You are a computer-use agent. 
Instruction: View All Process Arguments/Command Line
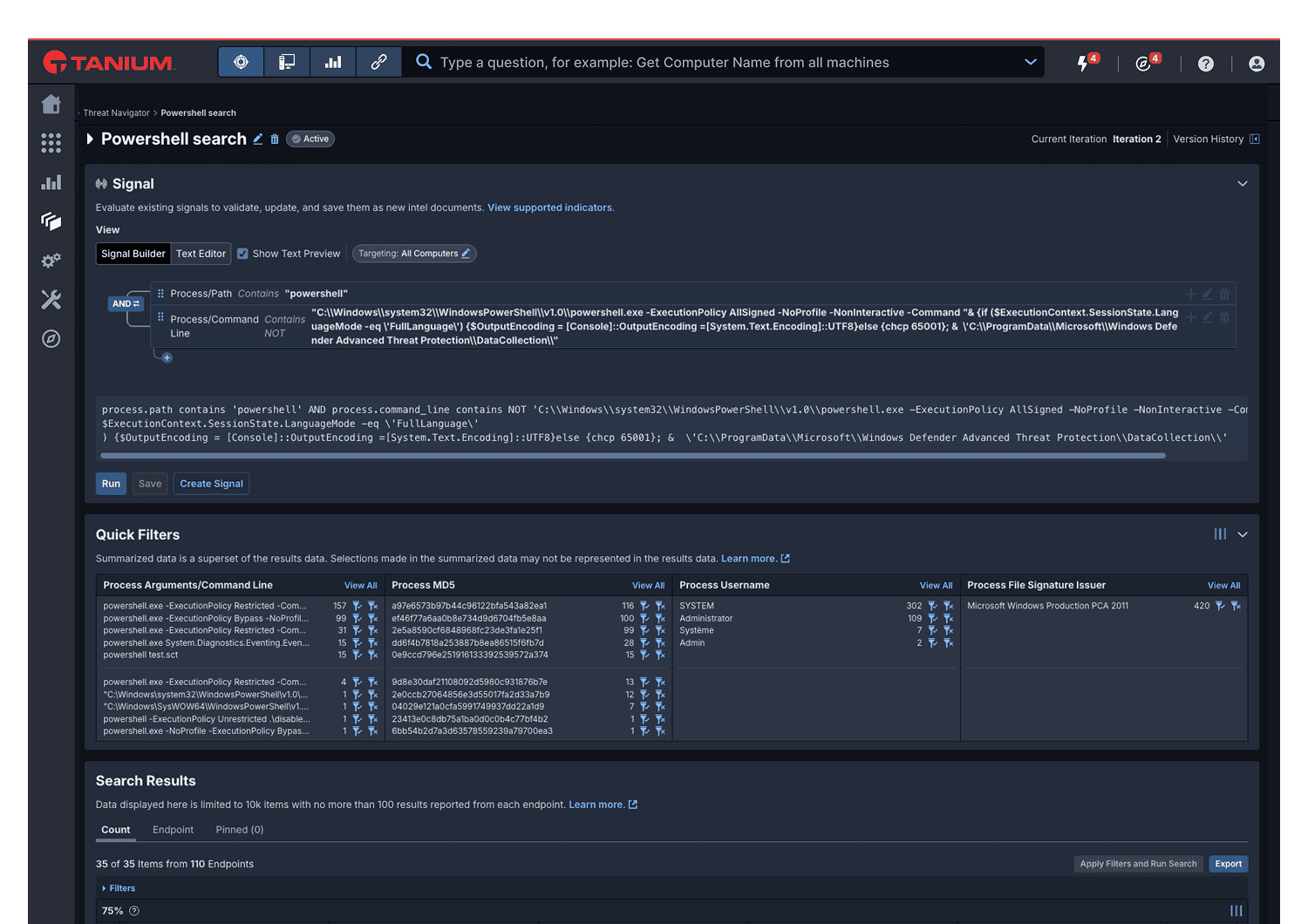[360, 586]
